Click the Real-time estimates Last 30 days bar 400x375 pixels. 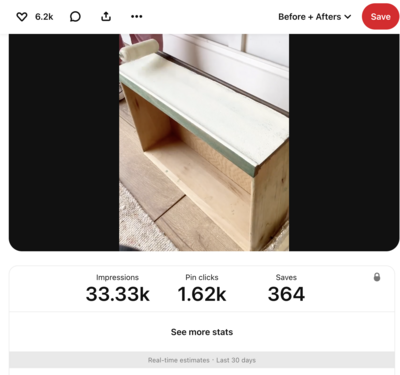click(x=202, y=360)
